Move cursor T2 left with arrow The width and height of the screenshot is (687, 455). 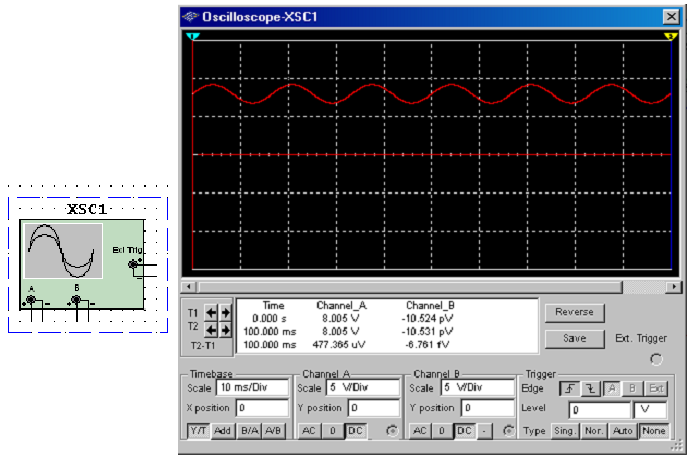pos(210,328)
